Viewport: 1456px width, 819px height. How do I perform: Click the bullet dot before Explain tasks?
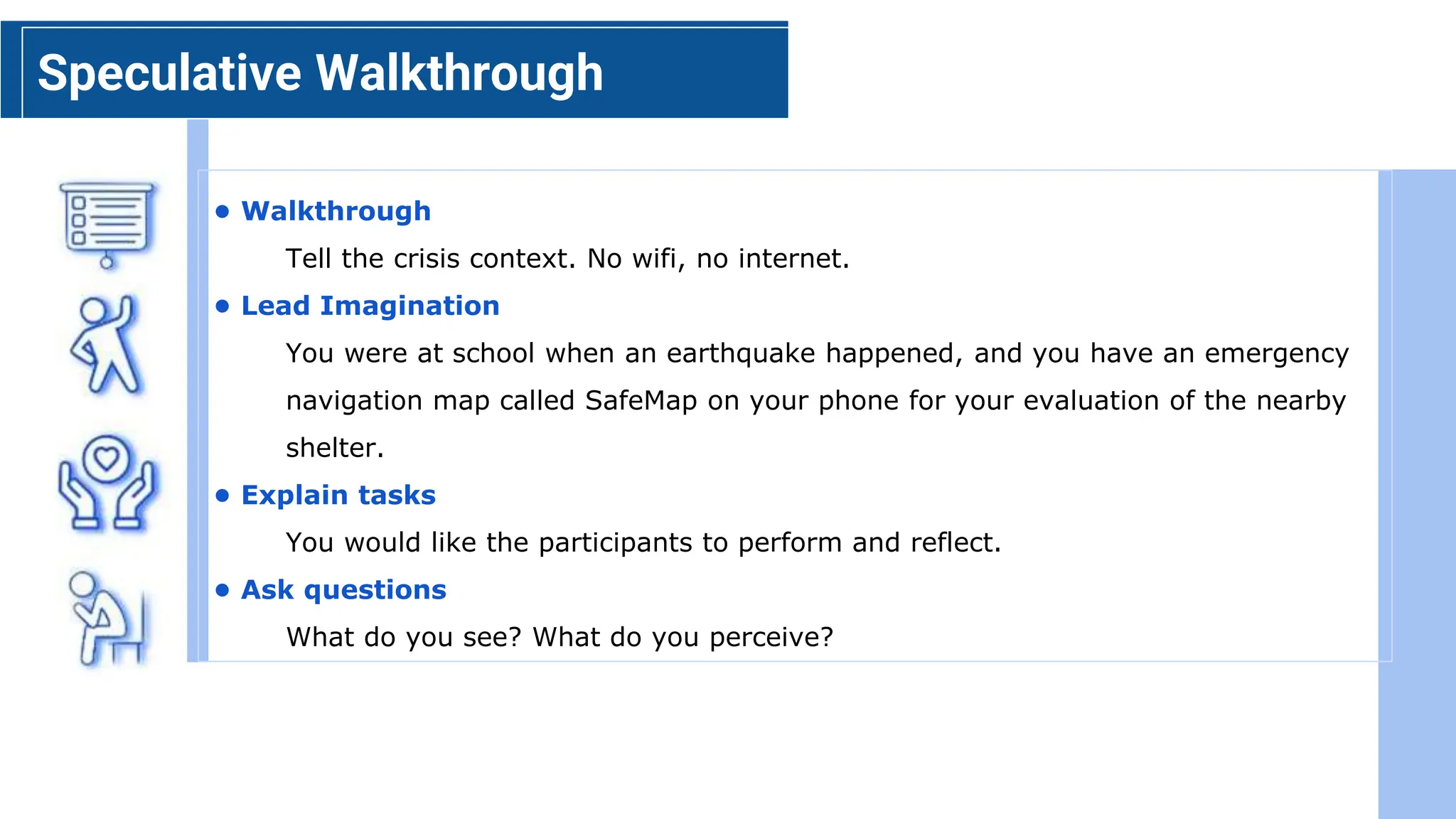[223, 496]
